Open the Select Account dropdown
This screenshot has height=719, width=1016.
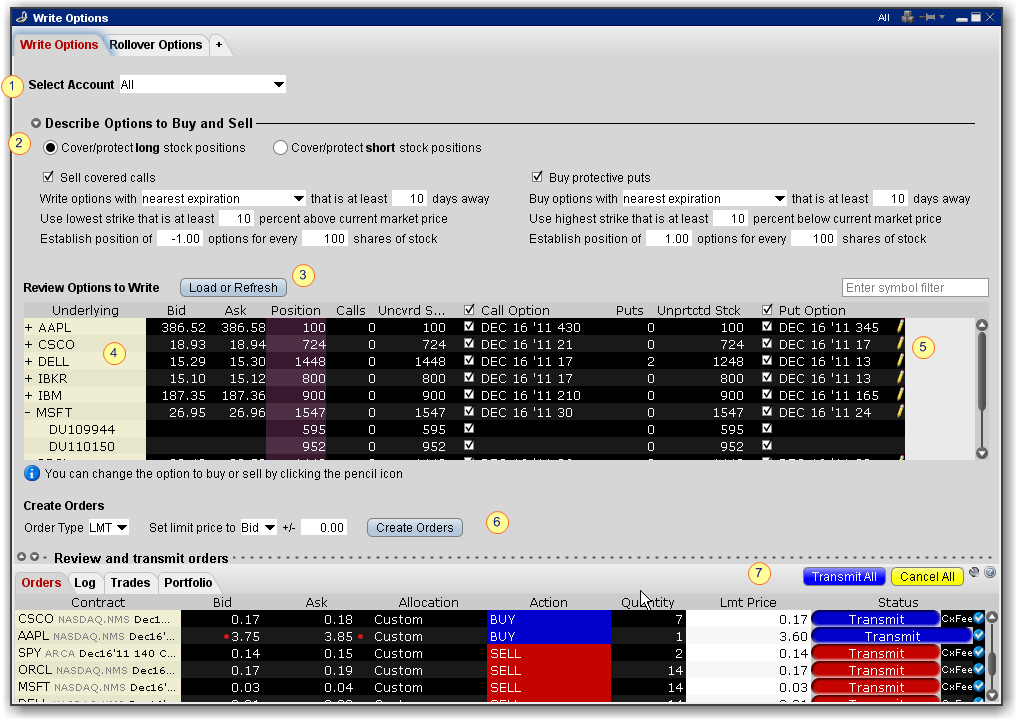coord(278,85)
